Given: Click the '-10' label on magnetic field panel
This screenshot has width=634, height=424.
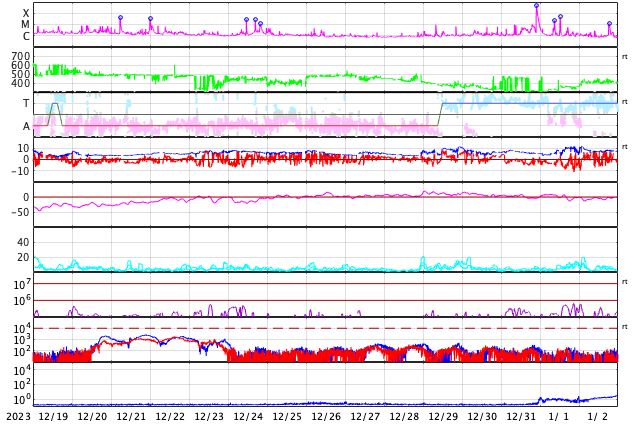Looking at the screenshot, I should click(x=21, y=171).
